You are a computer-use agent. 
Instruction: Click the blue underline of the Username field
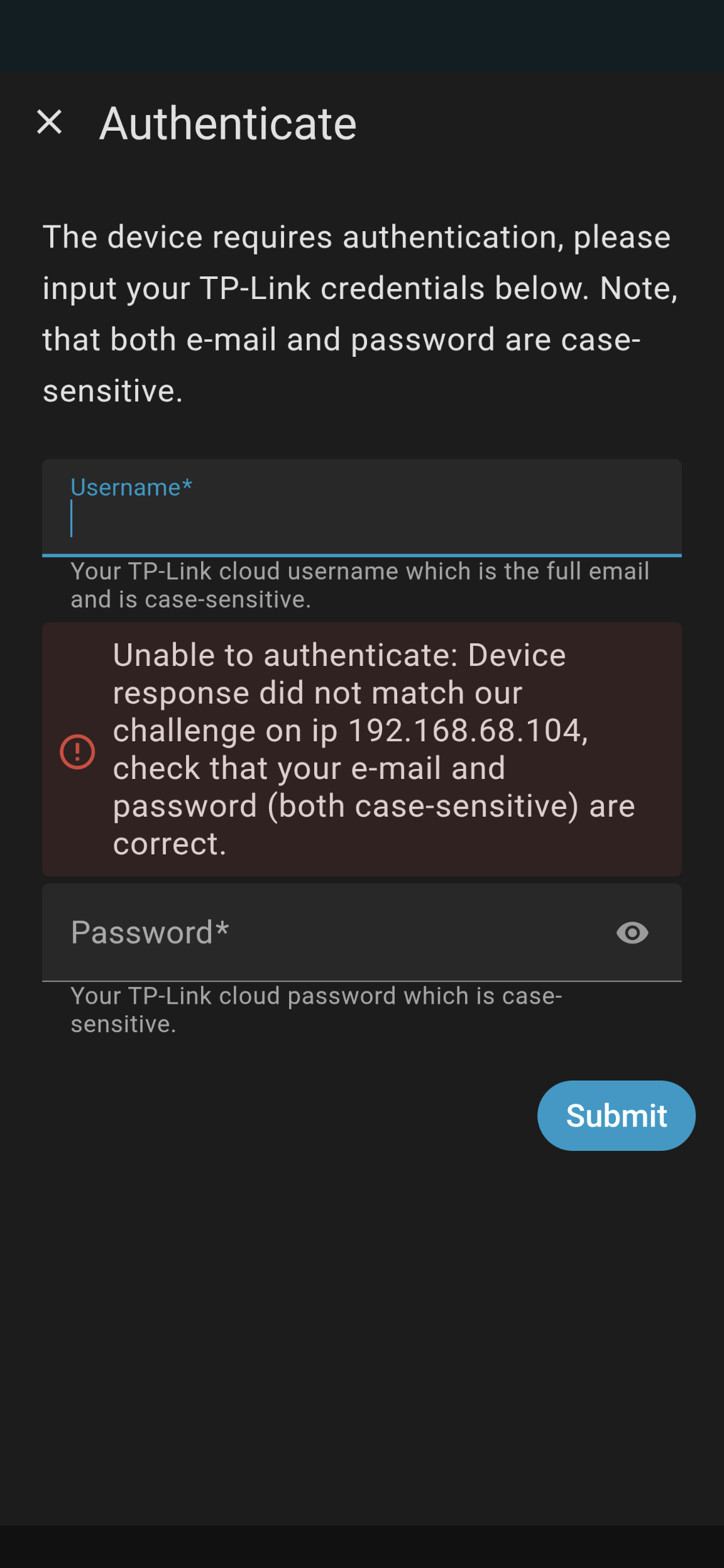tap(362, 555)
